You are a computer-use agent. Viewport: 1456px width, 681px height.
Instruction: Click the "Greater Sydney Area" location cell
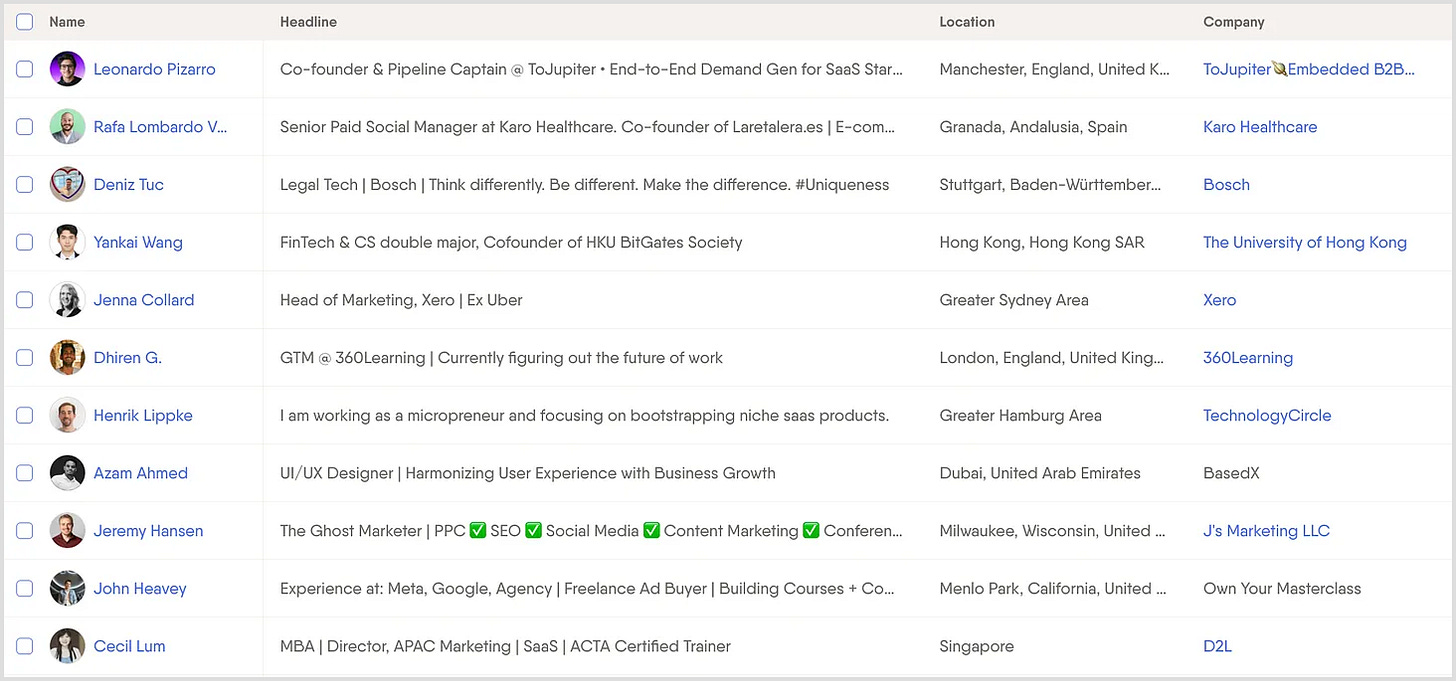pos(1014,300)
